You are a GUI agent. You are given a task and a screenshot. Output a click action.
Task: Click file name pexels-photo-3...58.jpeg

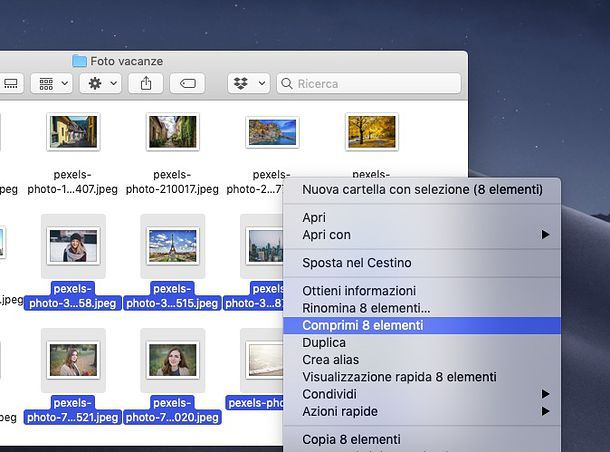pyautogui.click(x=72, y=296)
